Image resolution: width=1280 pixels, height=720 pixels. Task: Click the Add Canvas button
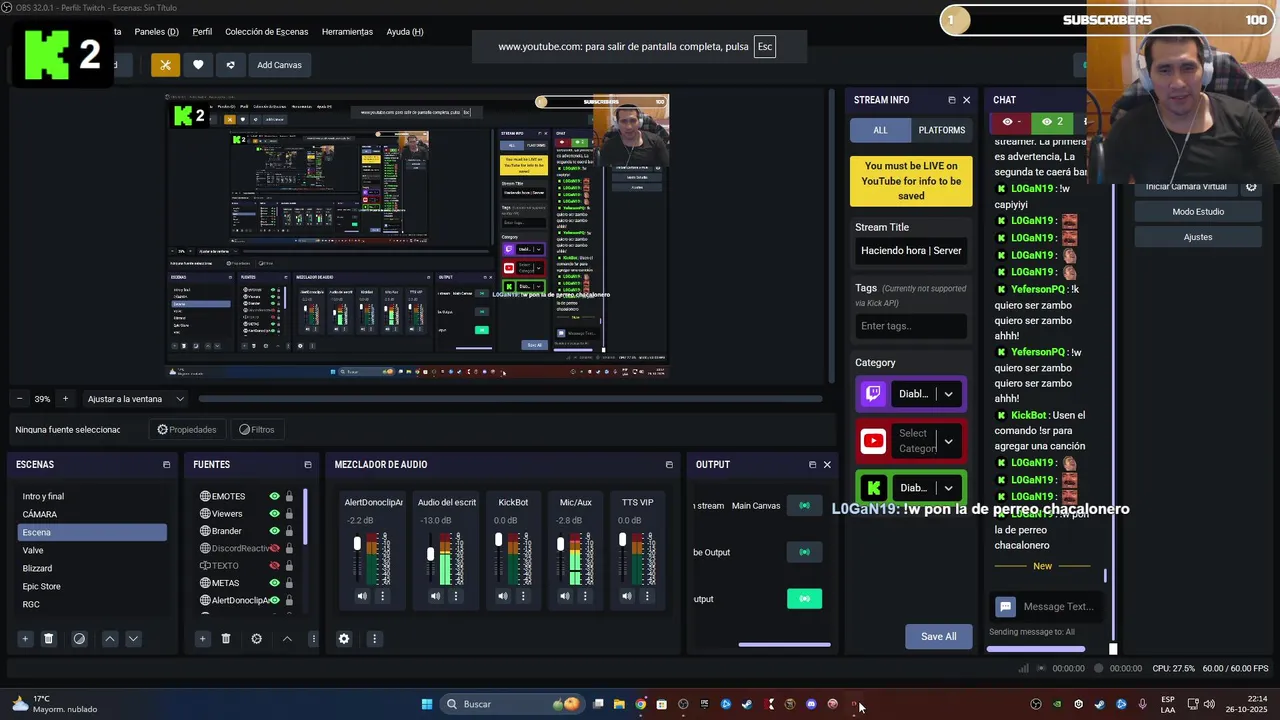tap(279, 65)
